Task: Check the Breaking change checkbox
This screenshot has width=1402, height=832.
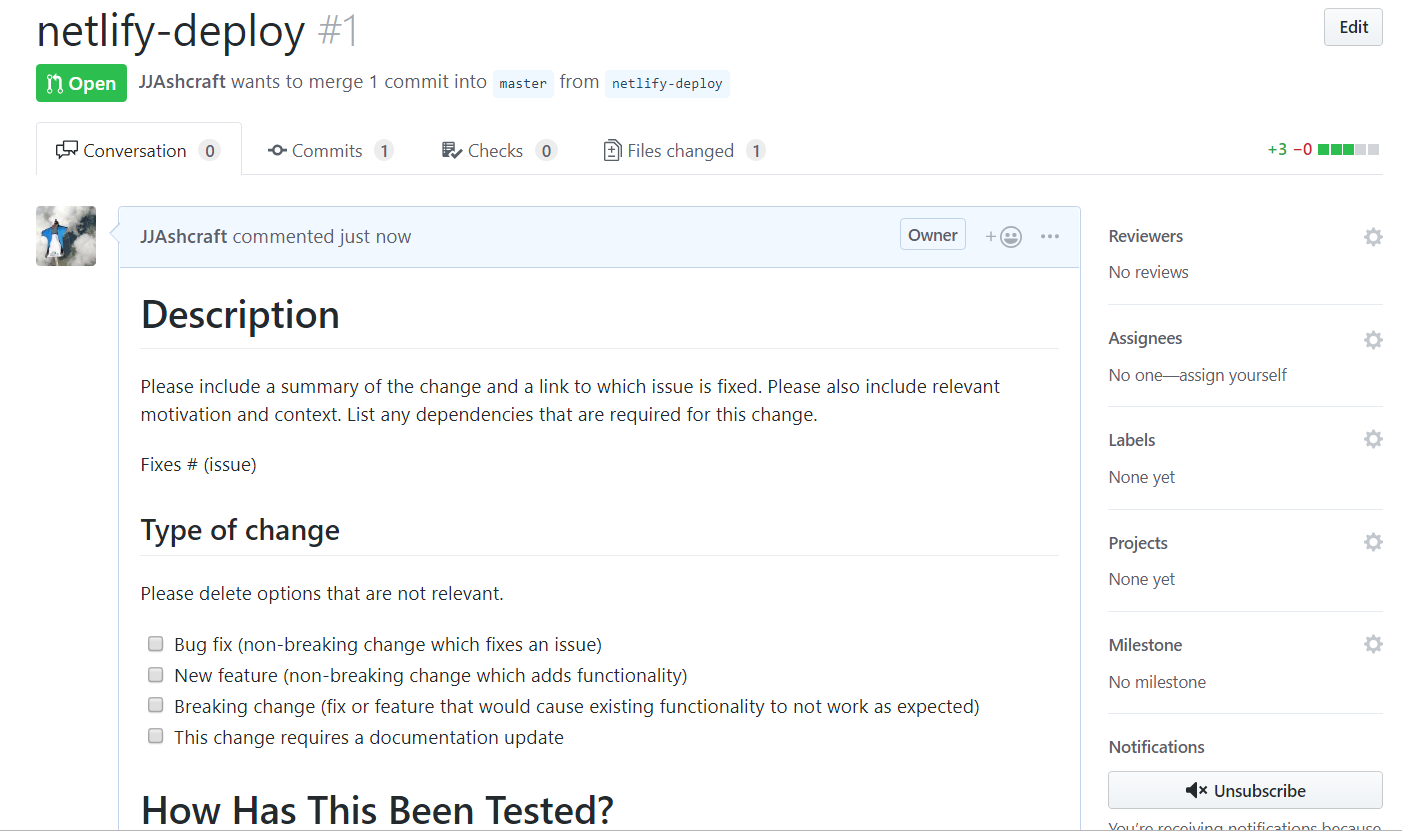Action: [156, 705]
